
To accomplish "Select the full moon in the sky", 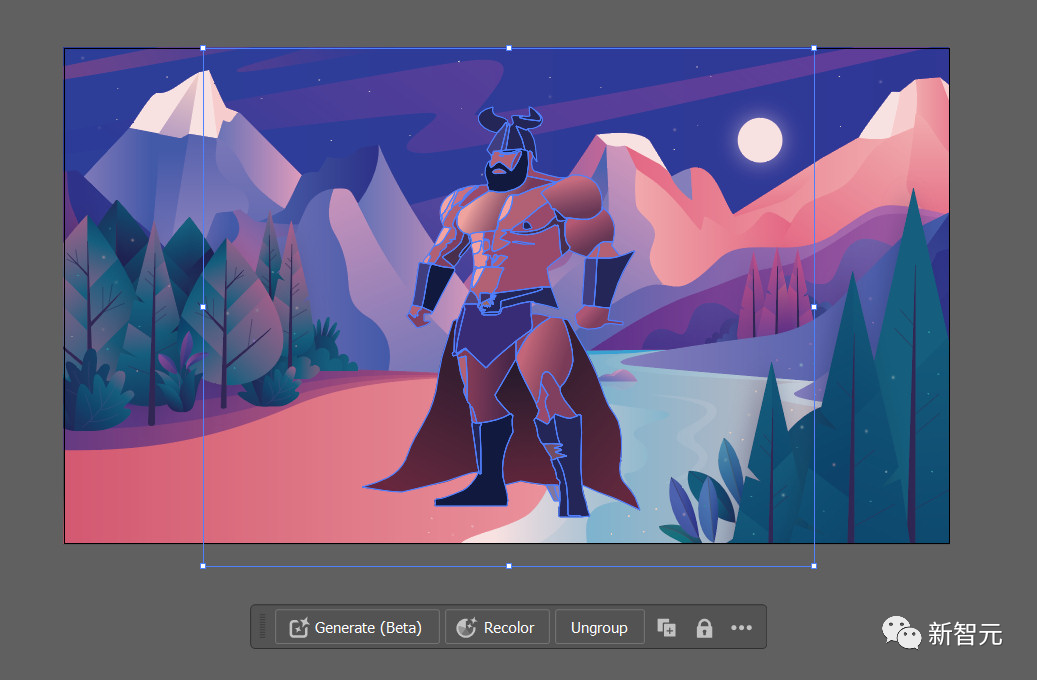I will pyautogui.click(x=760, y=140).
